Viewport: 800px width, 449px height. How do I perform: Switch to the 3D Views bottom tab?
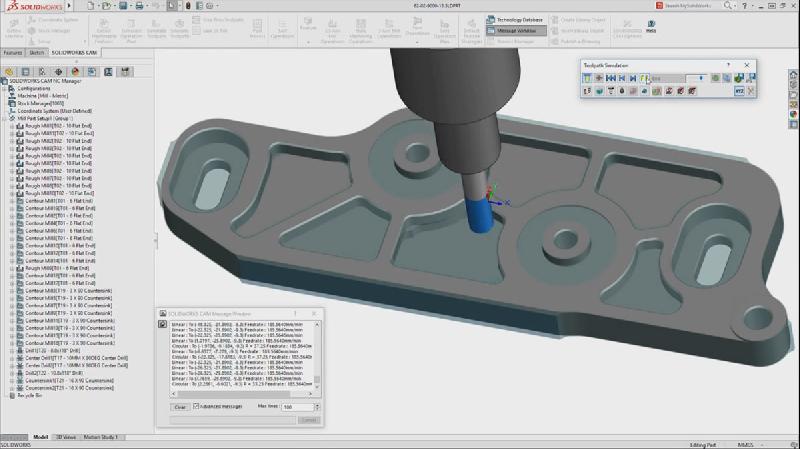pos(66,437)
